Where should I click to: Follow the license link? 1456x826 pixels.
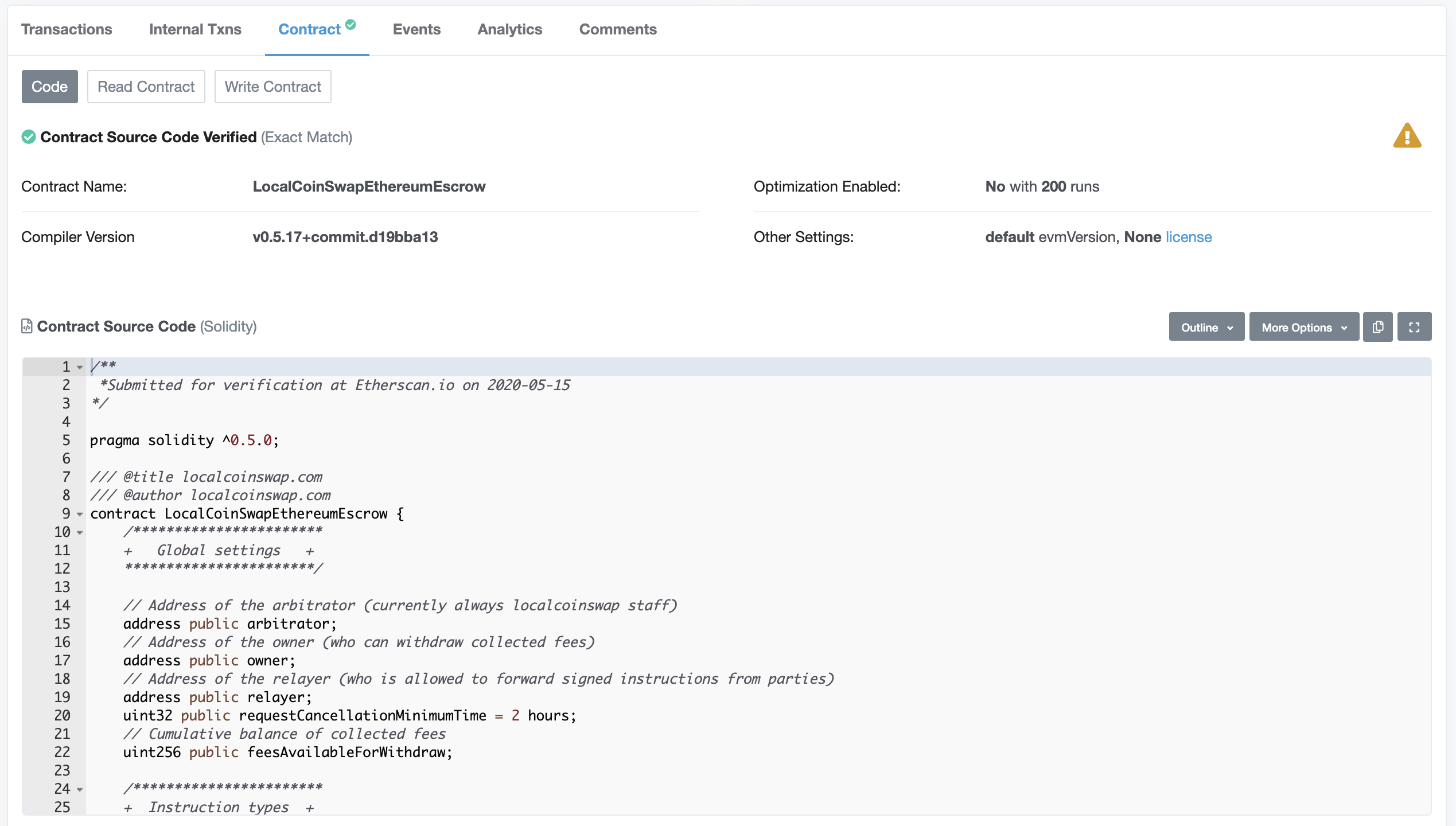tap(1189, 237)
